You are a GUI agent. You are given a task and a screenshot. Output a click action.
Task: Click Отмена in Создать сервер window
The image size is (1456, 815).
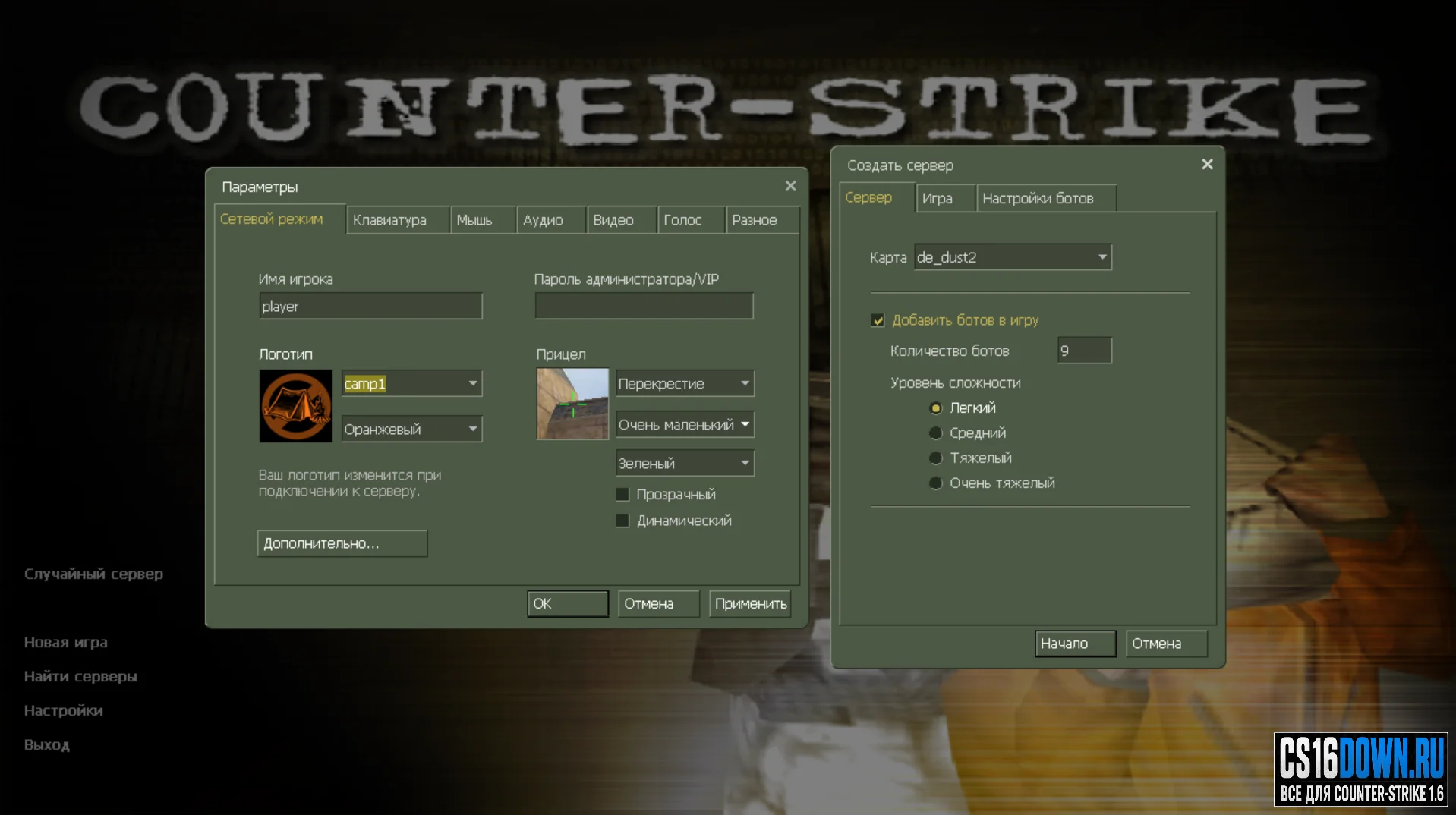tap(1166, 644)
